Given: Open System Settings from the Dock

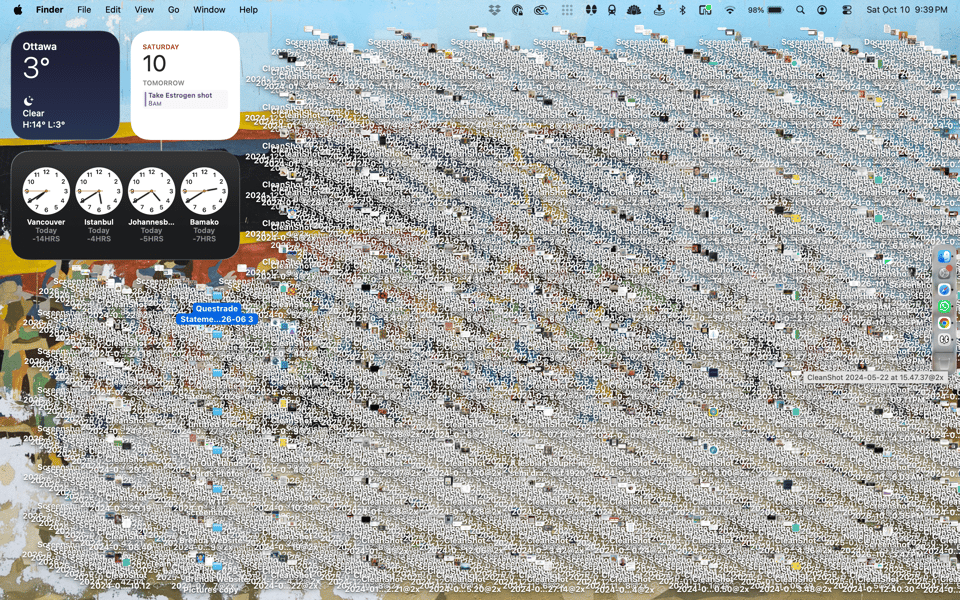Looking at the screenshot, I should (944, 272).
